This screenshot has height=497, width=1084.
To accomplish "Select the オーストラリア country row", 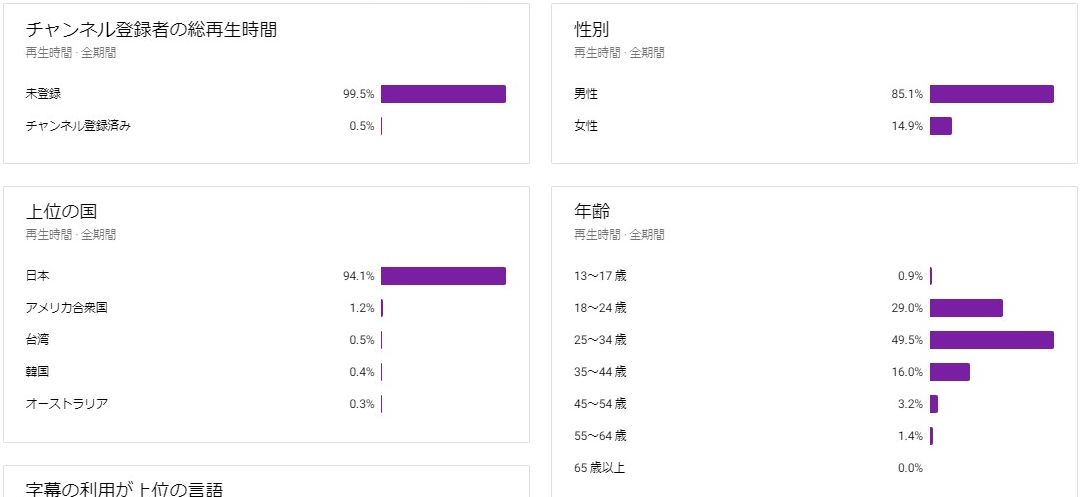I will pyautogui.click(x=67, y=404).
